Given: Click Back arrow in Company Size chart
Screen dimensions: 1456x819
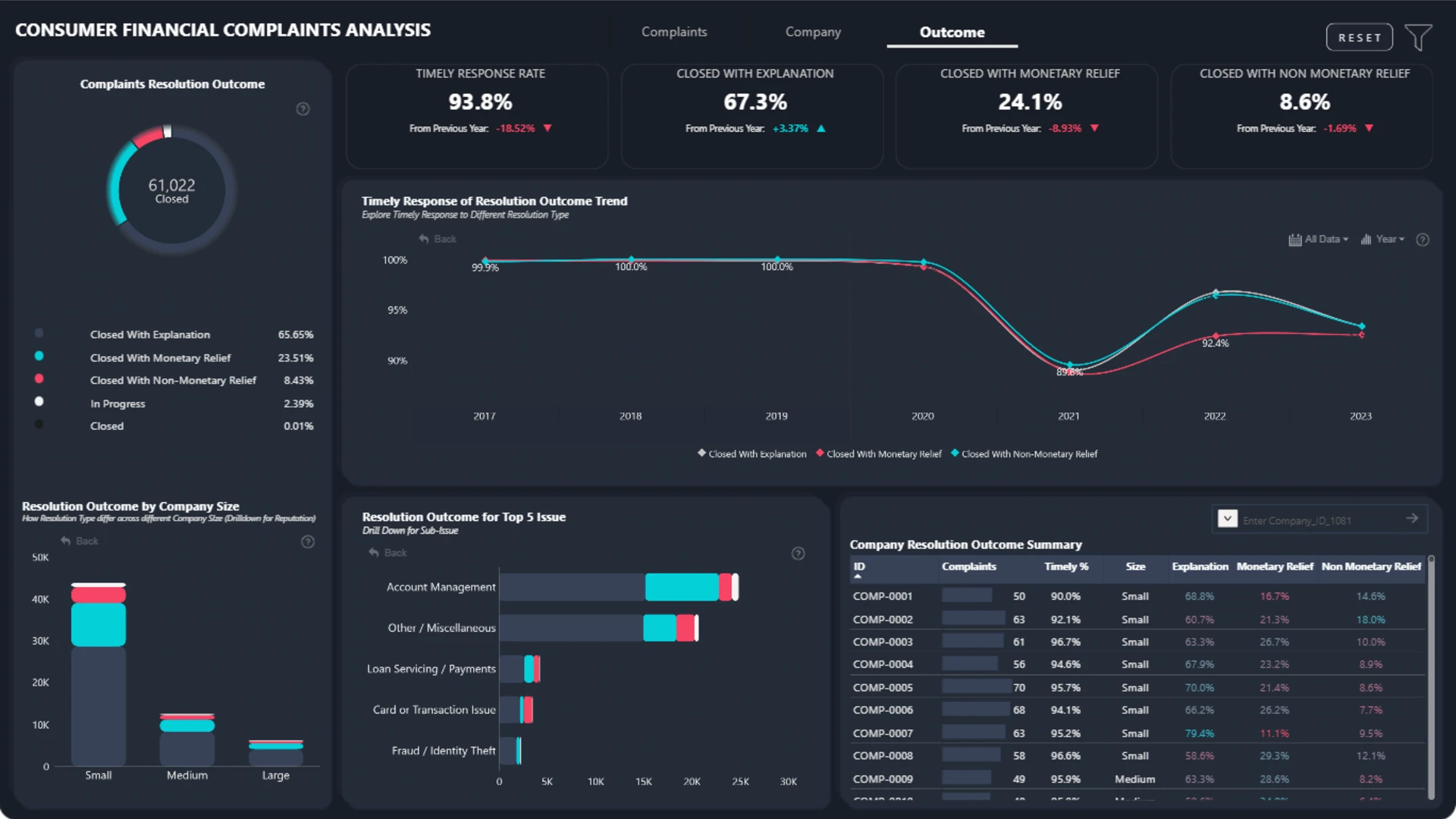Looking at the screenshot, I should pos(80,541).
